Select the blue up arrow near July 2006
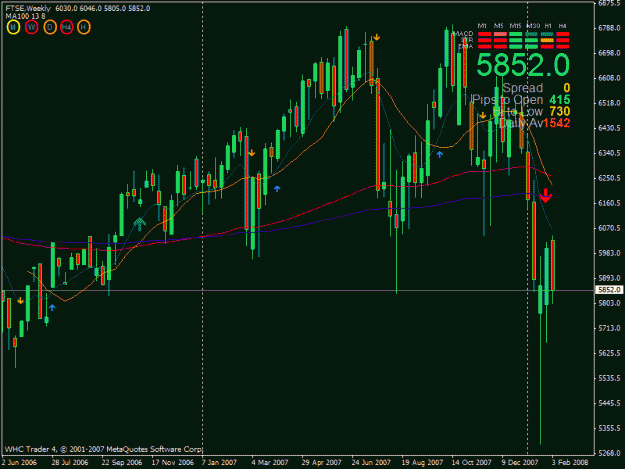Screen dimensions: 625x469 tap(52, 307)
